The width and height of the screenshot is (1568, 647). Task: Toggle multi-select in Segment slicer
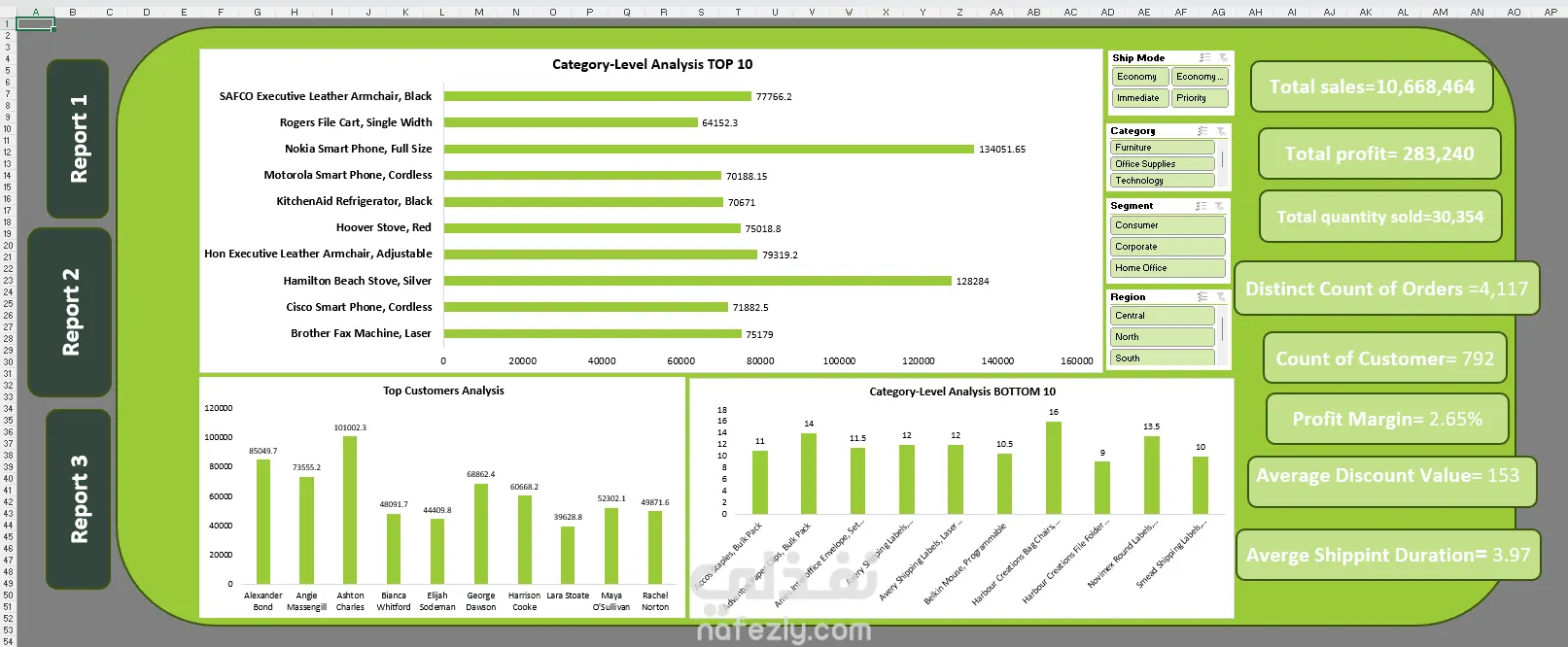pos(1202,206)
